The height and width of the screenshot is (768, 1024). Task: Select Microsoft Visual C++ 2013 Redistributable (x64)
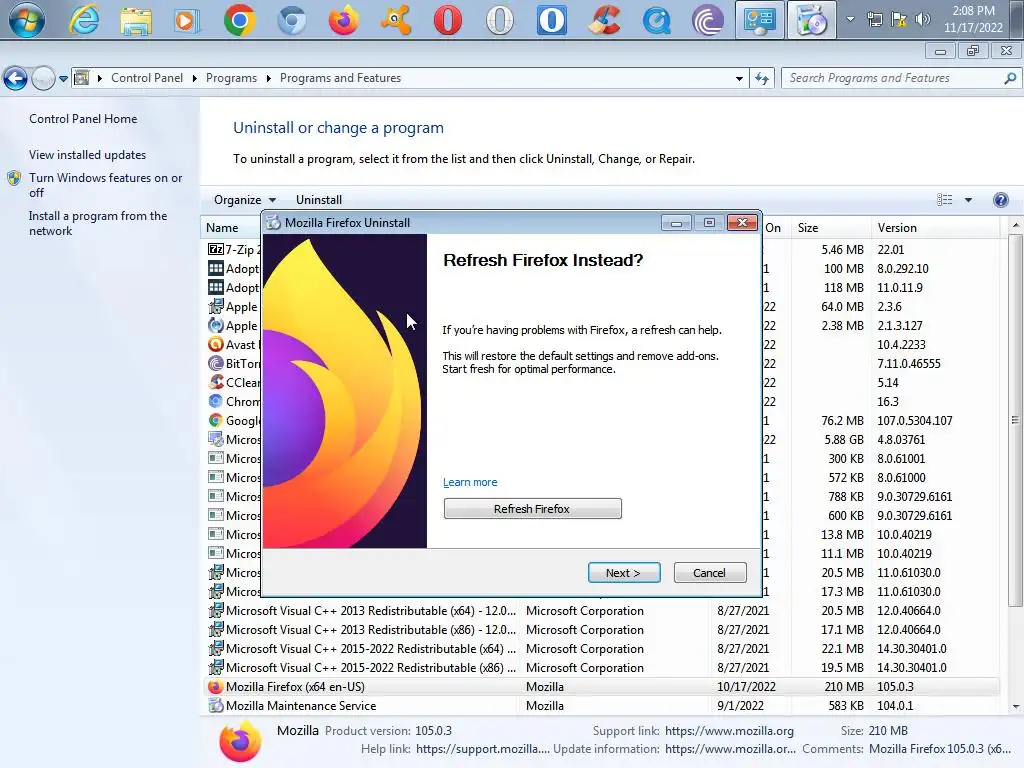601,611
